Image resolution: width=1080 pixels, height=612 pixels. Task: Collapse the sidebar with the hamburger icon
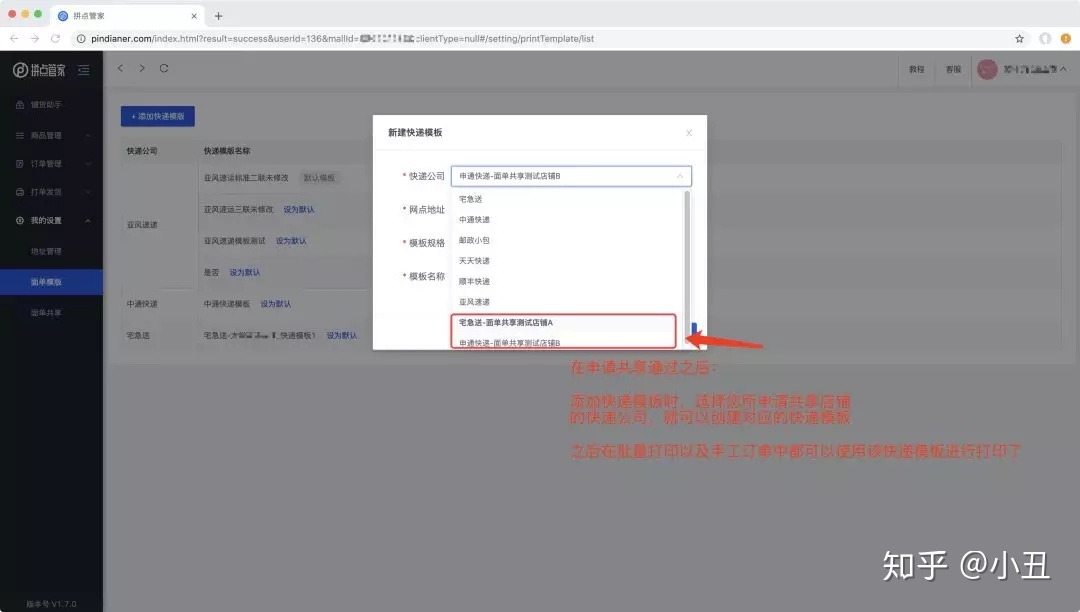click(84, 70)
